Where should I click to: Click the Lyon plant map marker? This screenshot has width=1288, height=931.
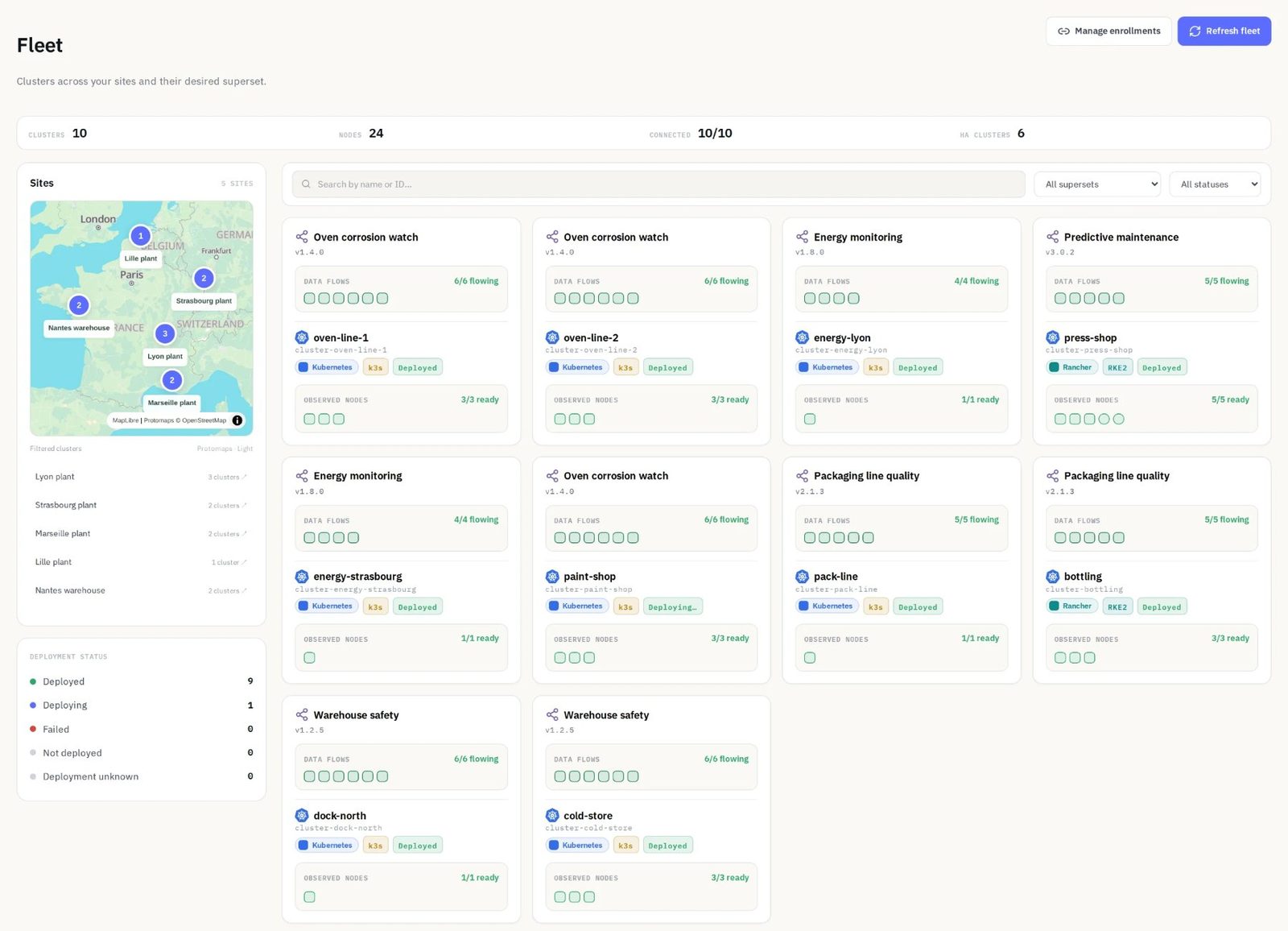click(x=165, y=333)
